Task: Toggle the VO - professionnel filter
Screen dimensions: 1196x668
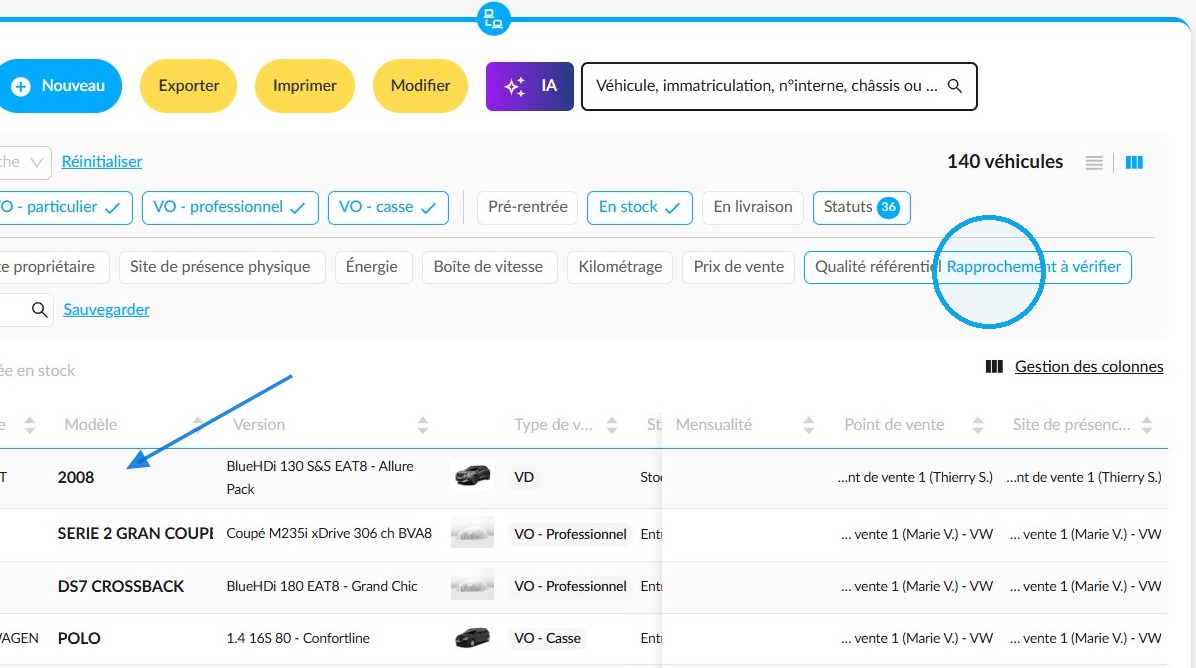Action: tap(230, 207)
